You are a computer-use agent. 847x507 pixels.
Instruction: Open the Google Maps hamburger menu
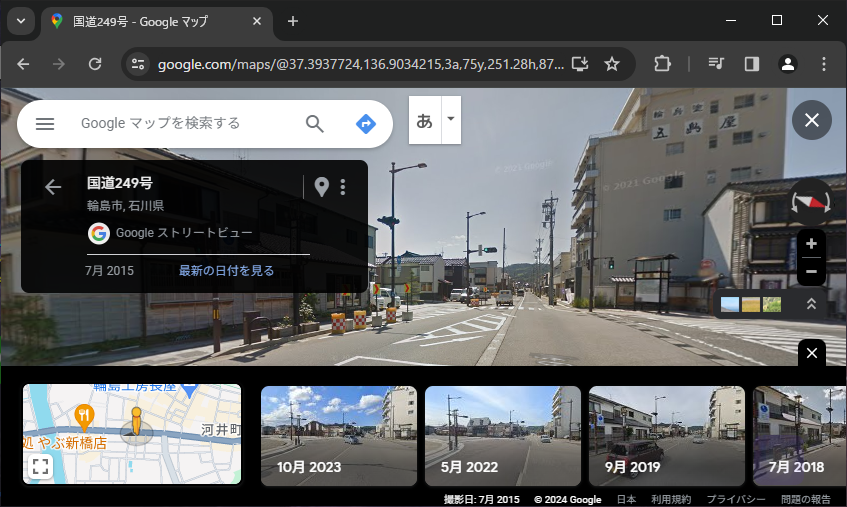[x=45, y=124]
